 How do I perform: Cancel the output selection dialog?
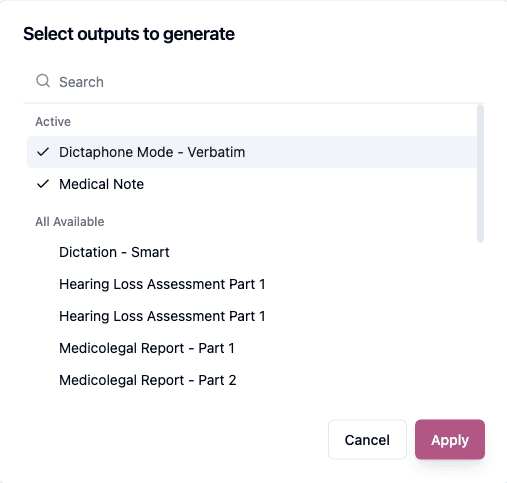click(x=367, y=439)
